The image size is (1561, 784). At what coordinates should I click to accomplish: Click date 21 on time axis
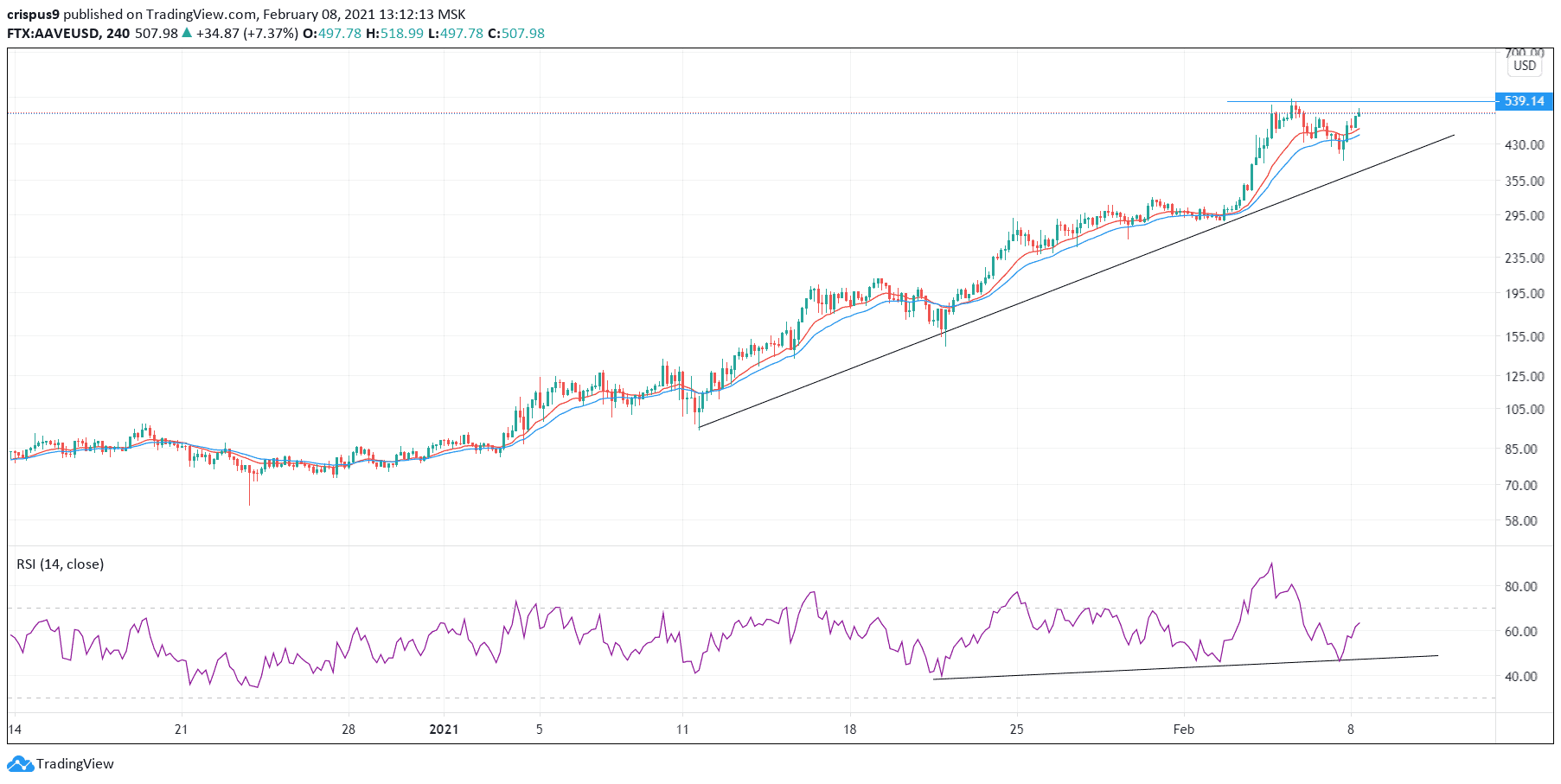tap(181, 730)
